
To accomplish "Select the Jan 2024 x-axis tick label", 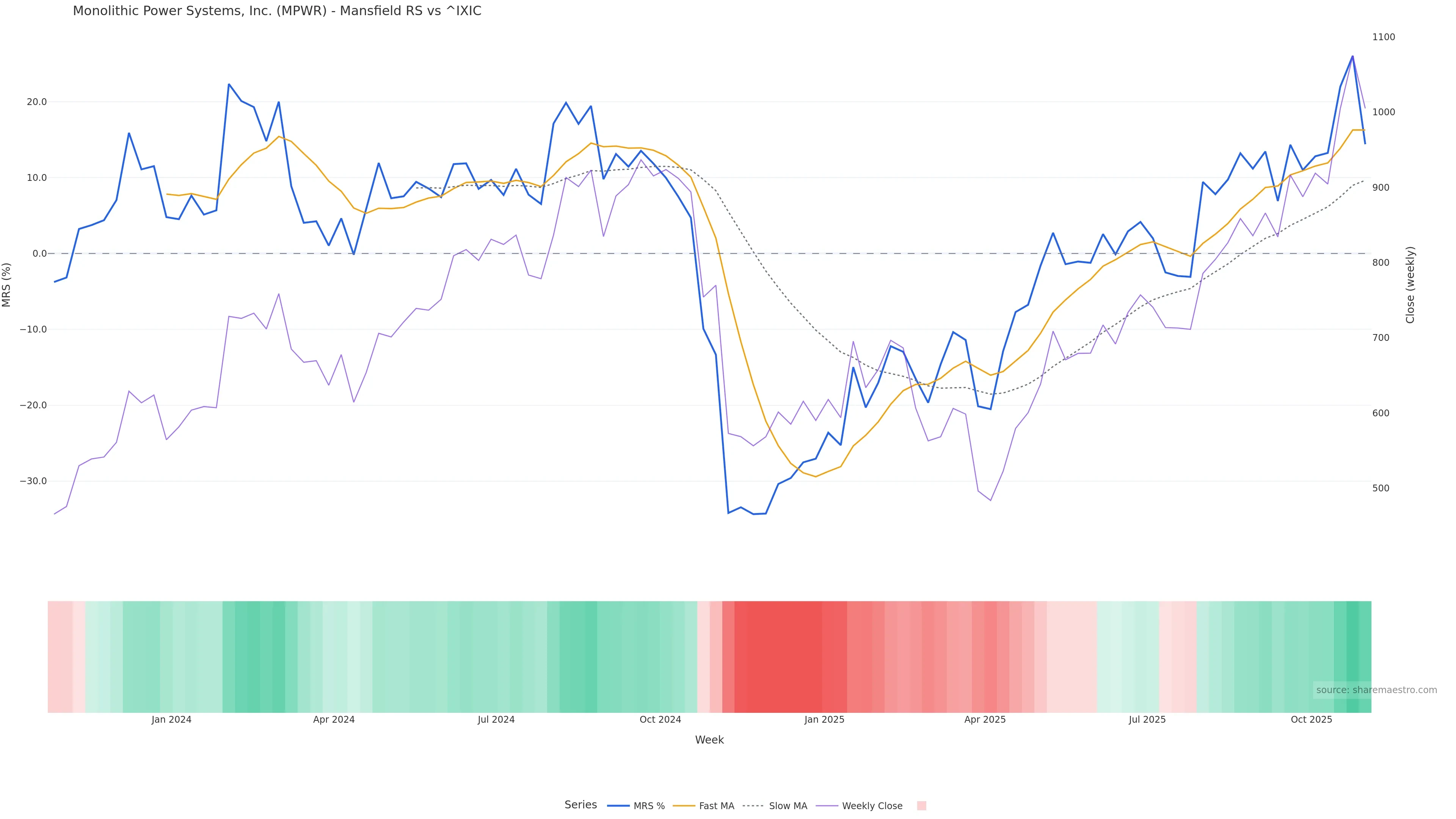I will pyautogui.click(x=171, y=720).
